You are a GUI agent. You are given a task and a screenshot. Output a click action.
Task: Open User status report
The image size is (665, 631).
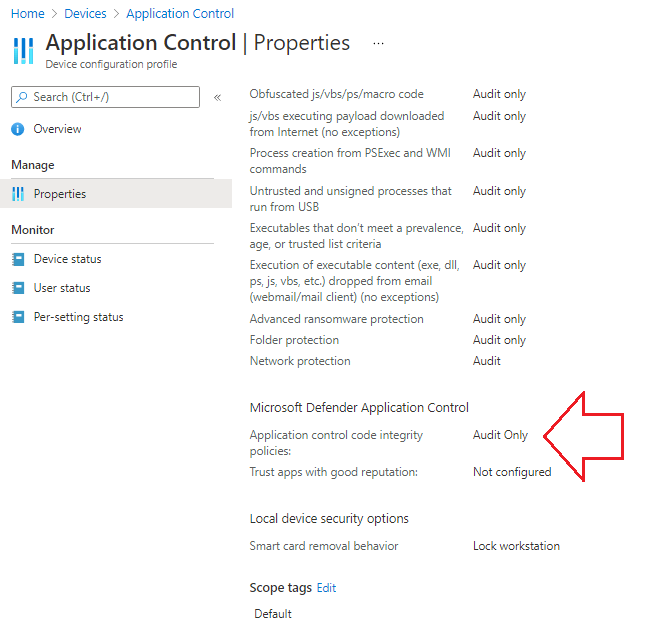tap(62, 288)
